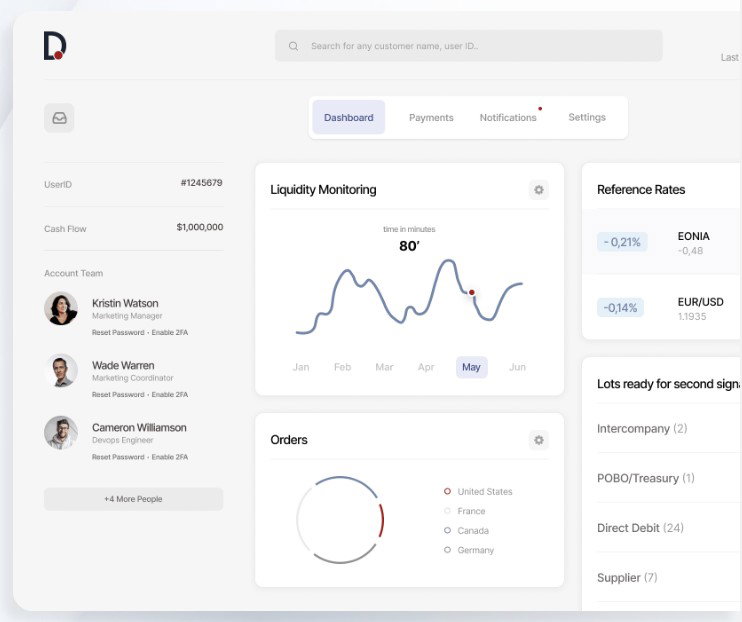The height and width of the screenshot is (622, 742).
Task: Select Apr on the liquidity chart
Action: (426, 367)
